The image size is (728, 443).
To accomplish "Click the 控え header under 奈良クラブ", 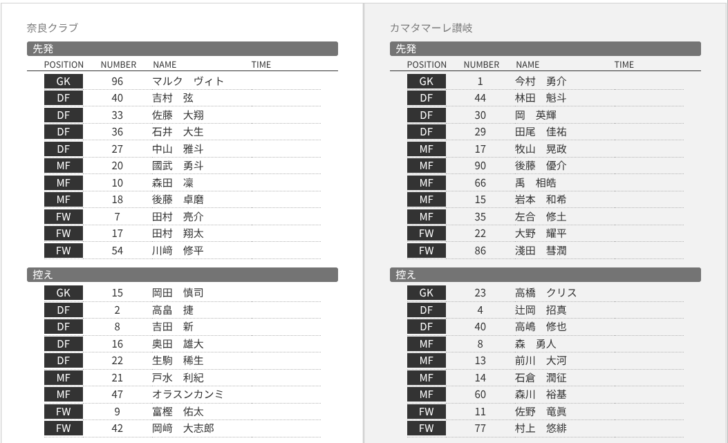I will click(182, 274).
